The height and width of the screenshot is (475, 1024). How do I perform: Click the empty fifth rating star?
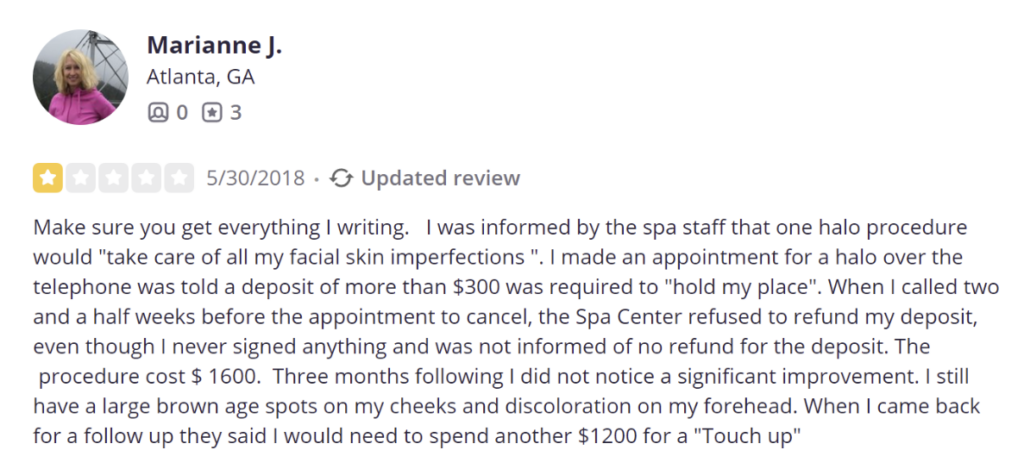[179, 178]
